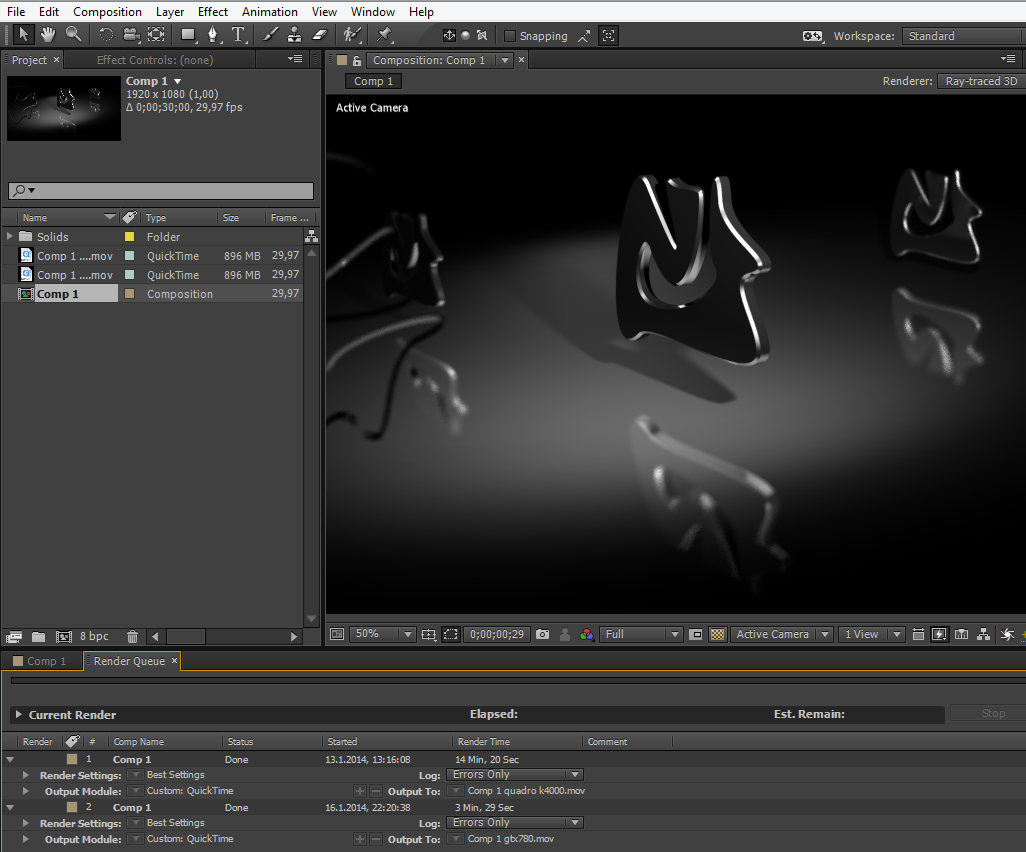
Task: Click the Reset Exposure aperture icon
Action: pyautogui.click(x=1007, y=634)
